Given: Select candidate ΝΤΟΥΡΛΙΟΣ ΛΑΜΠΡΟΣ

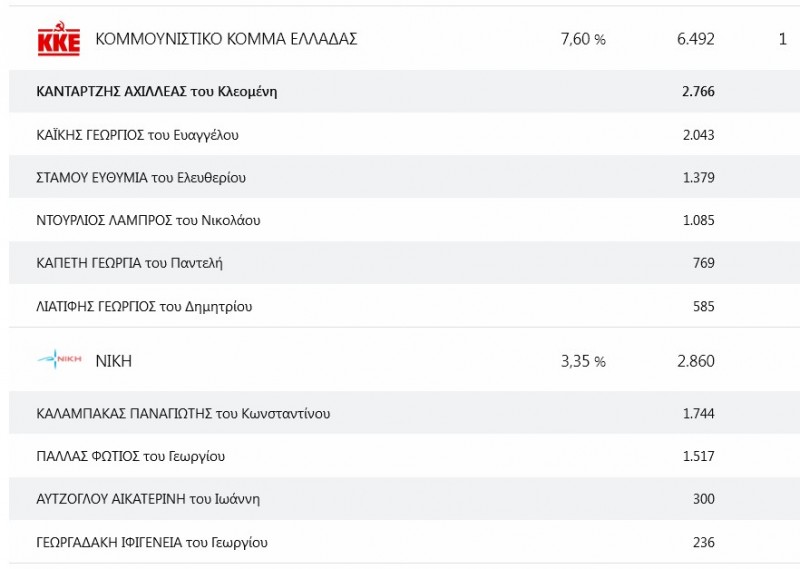Looking at the screenshot, I should tap(148, 220).
